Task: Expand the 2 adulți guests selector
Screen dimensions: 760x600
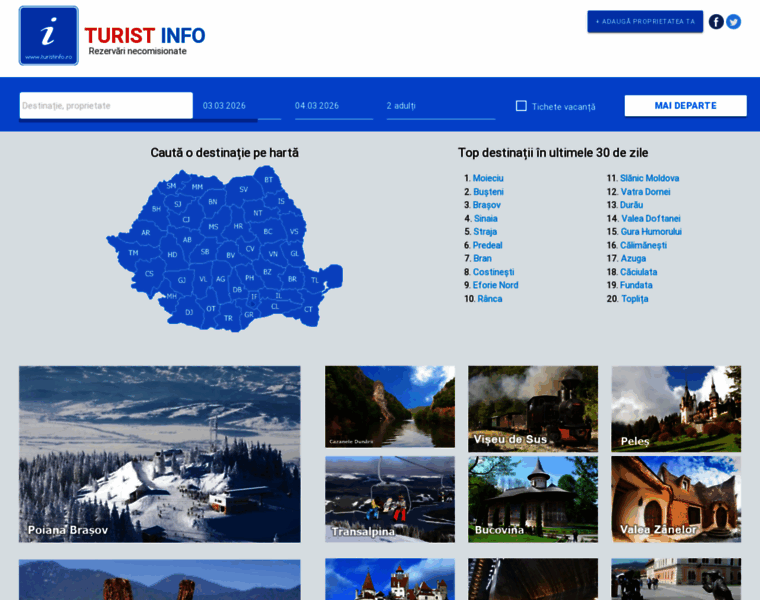Action: click(439, 106)
